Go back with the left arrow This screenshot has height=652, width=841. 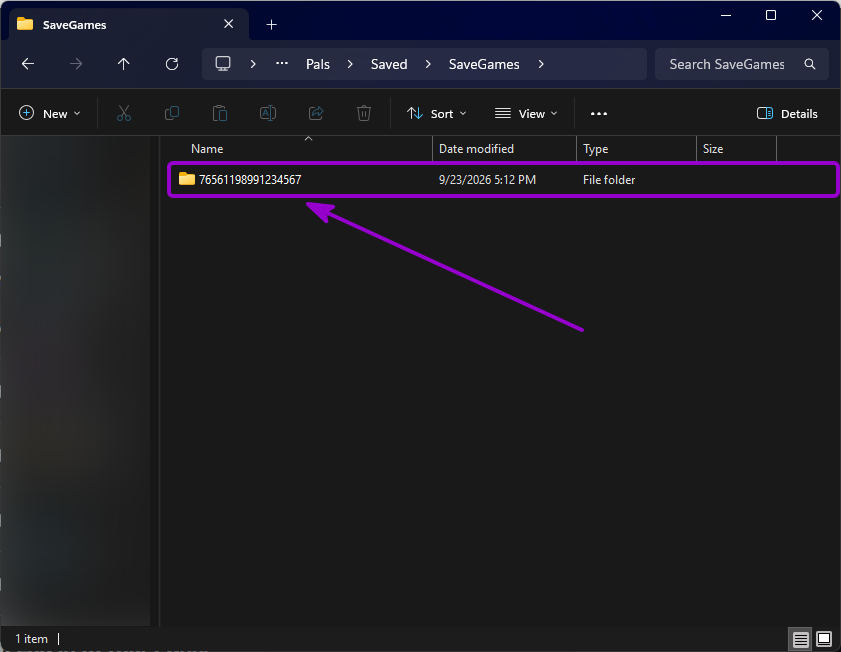(28, 64)
